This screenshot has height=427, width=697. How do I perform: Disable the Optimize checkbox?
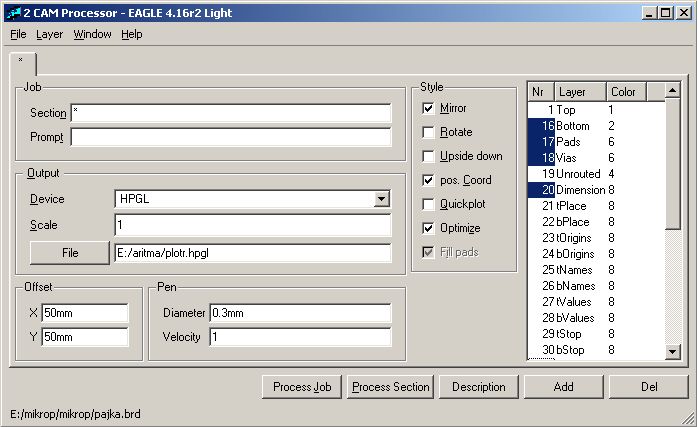click(428, 228)
